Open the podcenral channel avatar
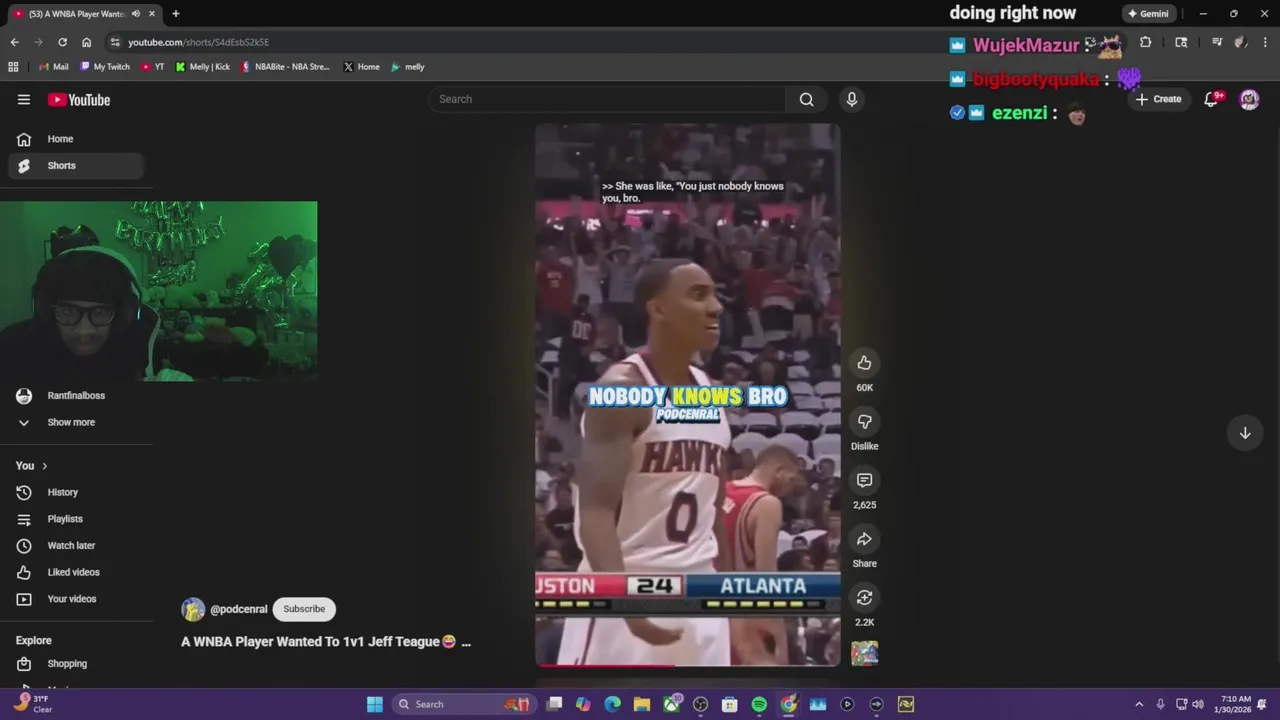 point(193,609)
